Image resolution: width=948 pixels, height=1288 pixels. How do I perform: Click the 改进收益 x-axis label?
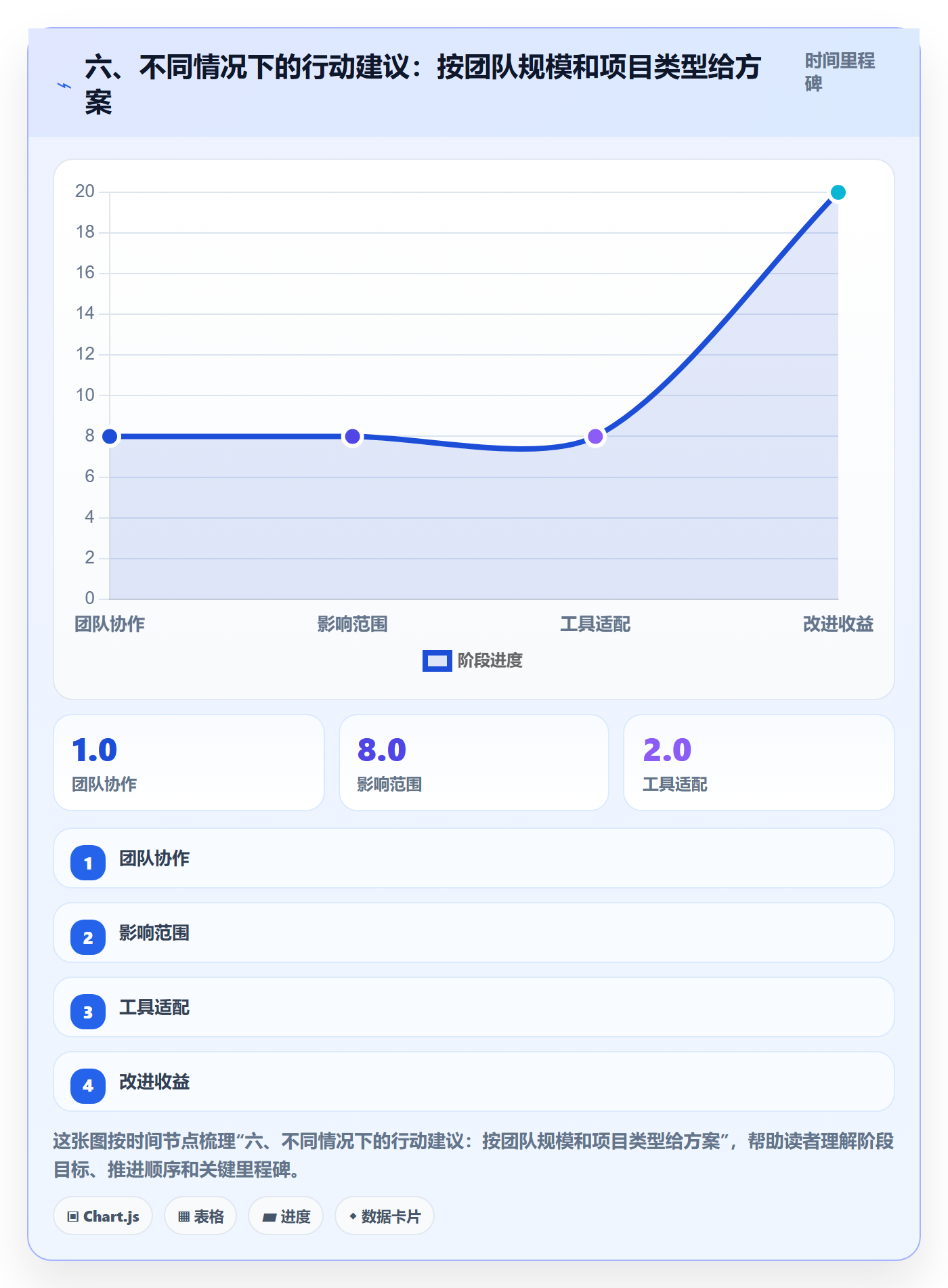tap(838, 624)
